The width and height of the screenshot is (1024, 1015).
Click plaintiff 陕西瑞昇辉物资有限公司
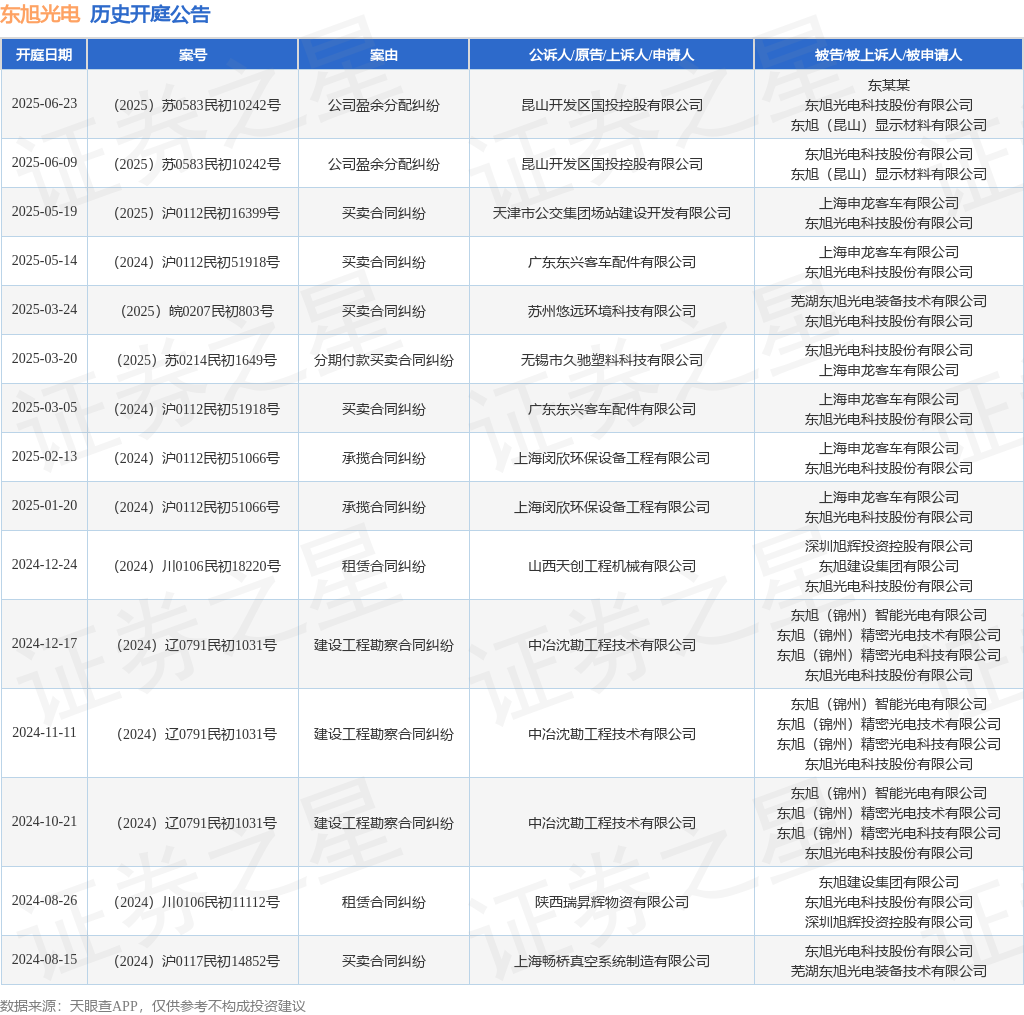click(611, 902)
